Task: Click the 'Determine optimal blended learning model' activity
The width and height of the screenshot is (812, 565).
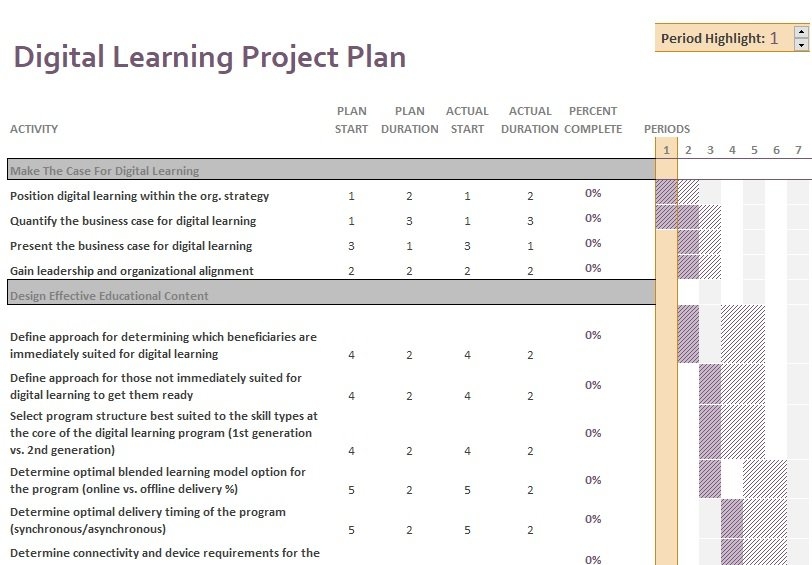Action: pos(158,480)
